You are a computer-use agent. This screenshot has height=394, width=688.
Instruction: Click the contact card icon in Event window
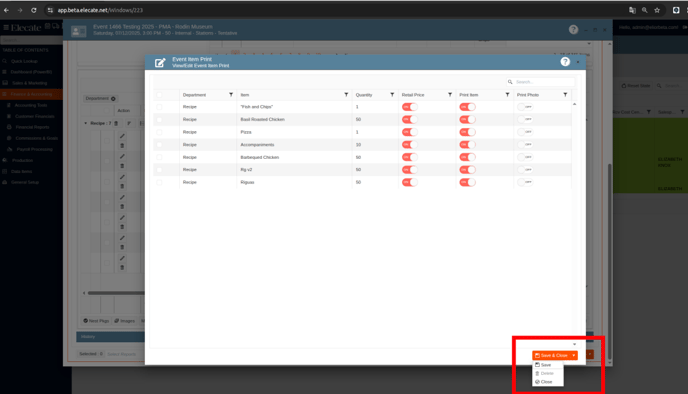(79, 31)
